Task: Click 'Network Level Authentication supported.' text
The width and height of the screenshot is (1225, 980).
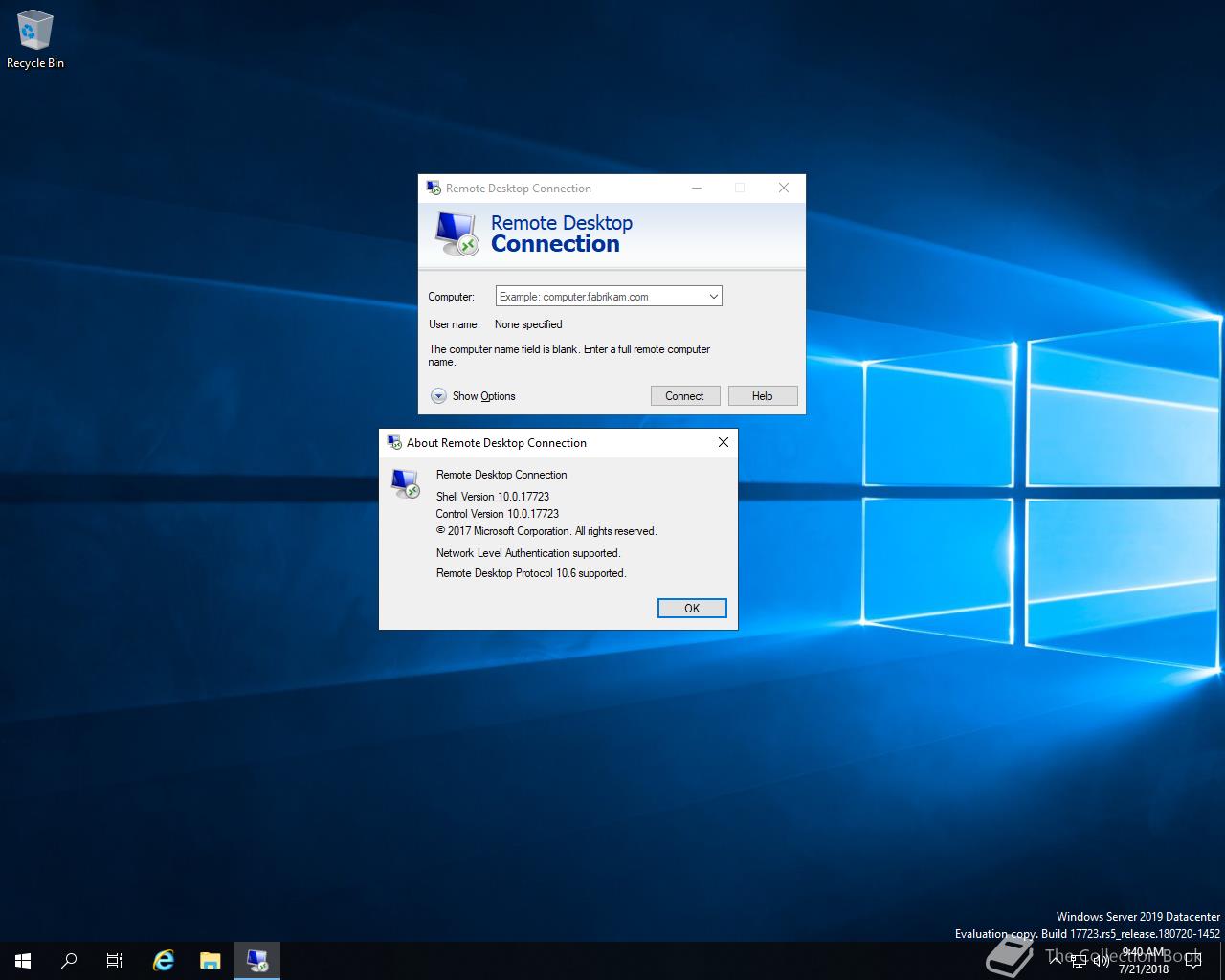Action: pyautogui.click(x=528, y=553)
